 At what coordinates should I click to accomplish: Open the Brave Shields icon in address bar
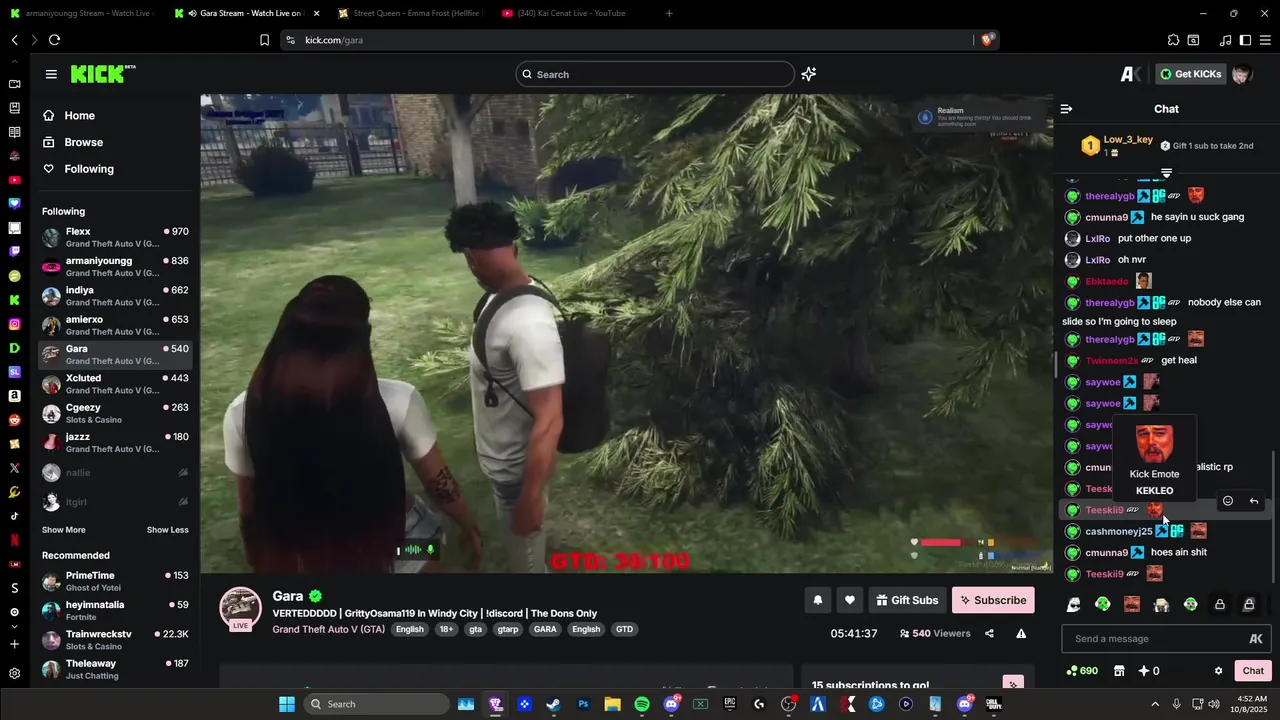(987, 40)
